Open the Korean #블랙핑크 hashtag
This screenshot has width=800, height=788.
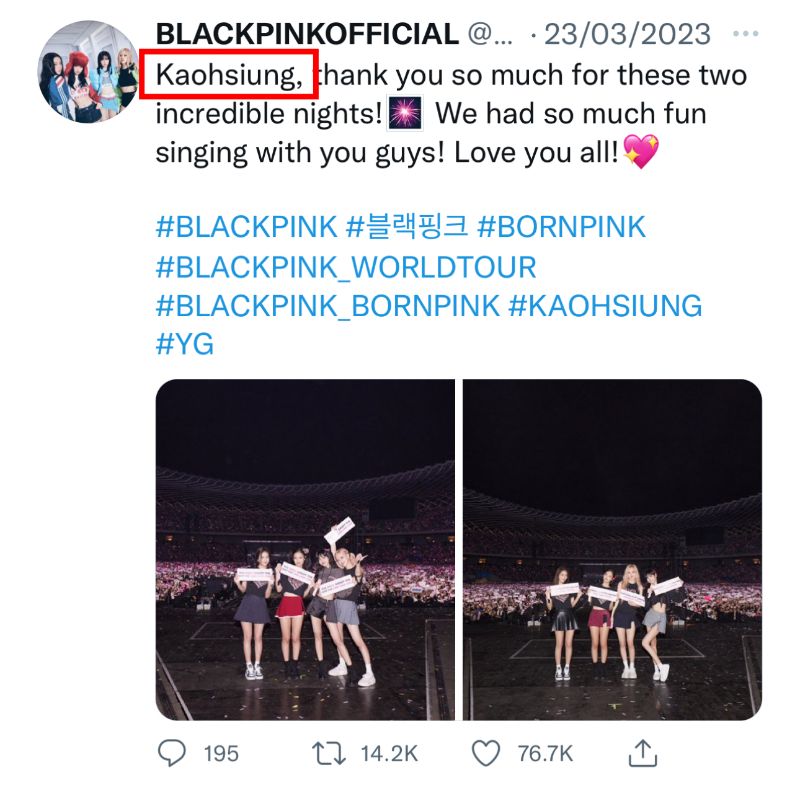pos(407,227)
